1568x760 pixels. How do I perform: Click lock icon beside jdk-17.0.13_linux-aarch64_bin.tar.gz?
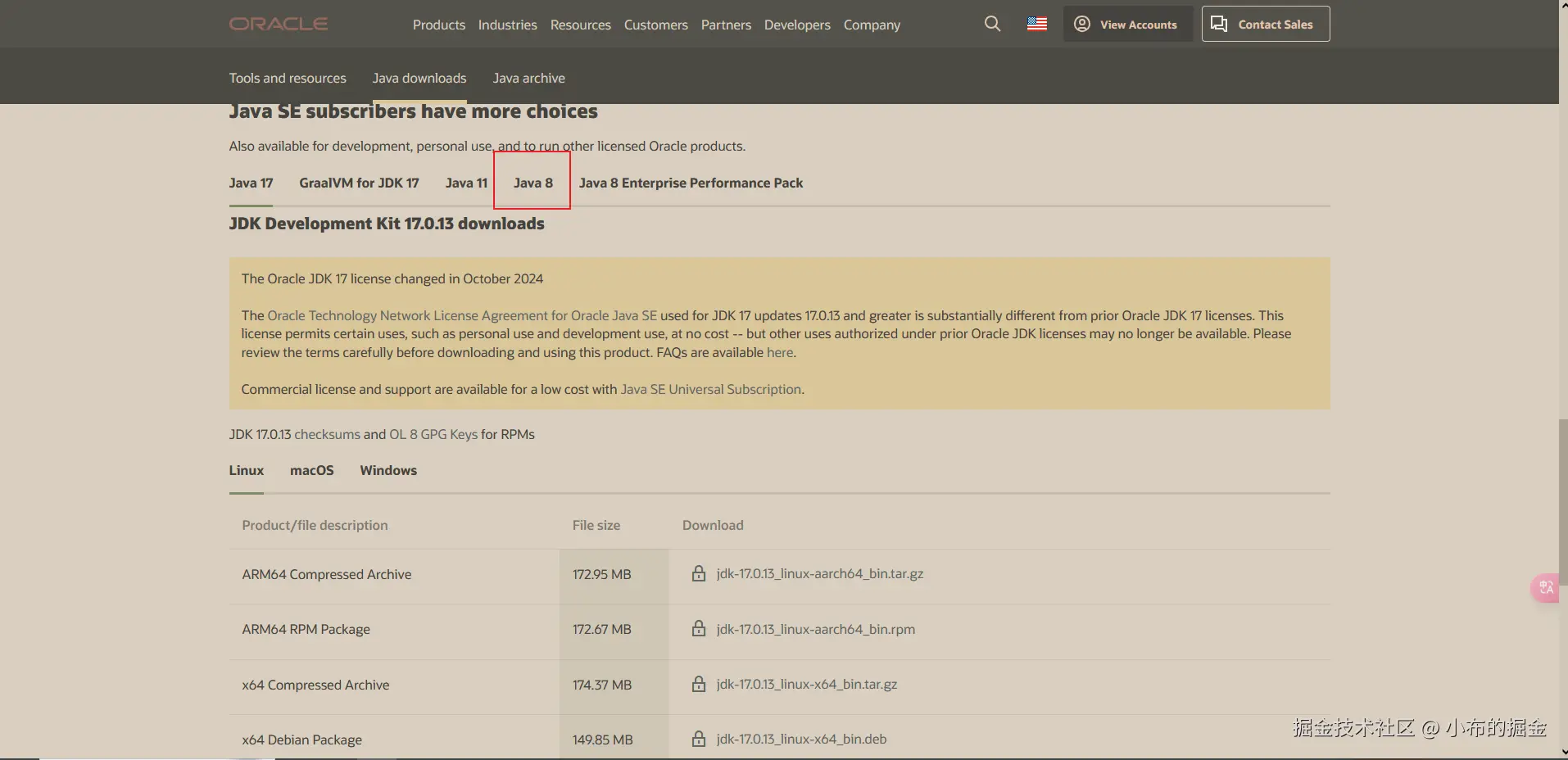(699, 573)
